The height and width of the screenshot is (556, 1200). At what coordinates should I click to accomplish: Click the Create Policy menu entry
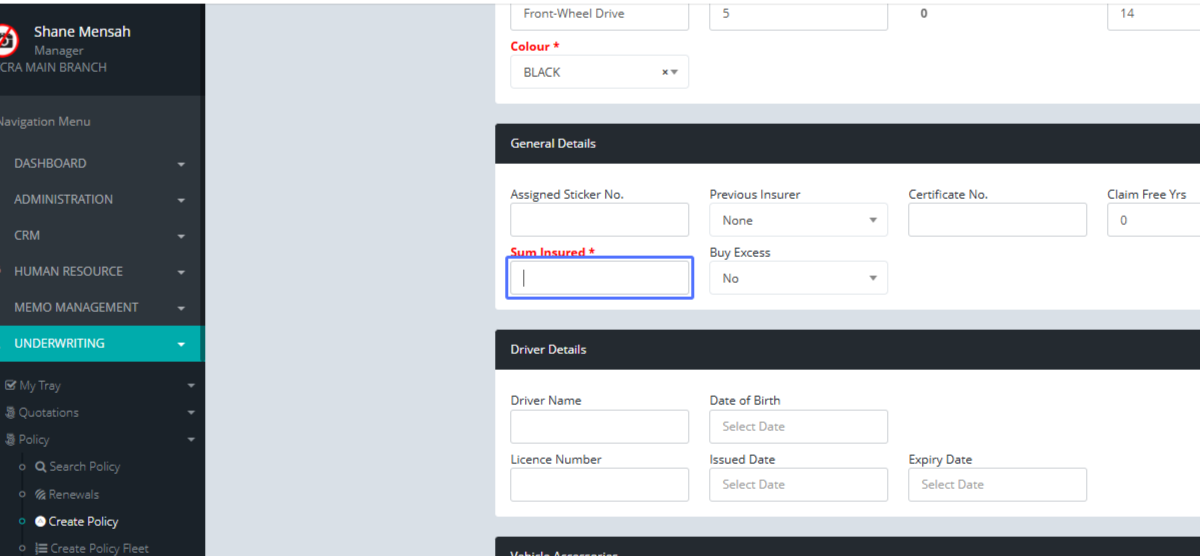(83, 521)
